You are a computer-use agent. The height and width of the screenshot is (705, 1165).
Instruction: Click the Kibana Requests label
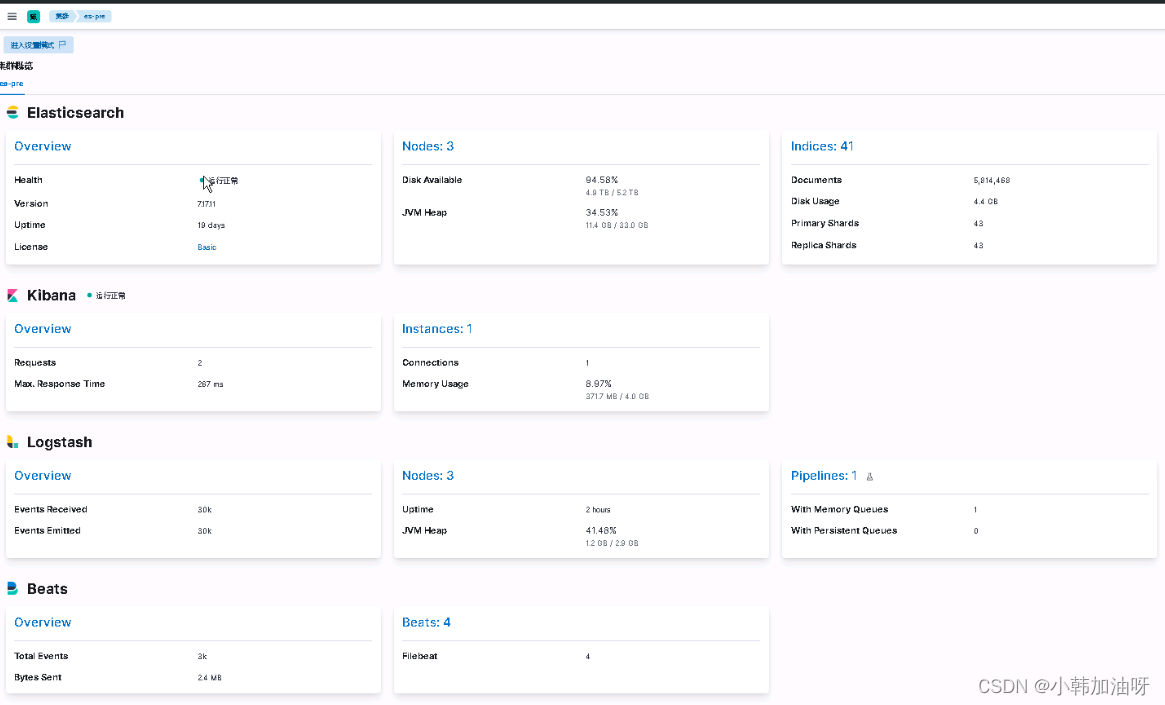pos(35,363)
